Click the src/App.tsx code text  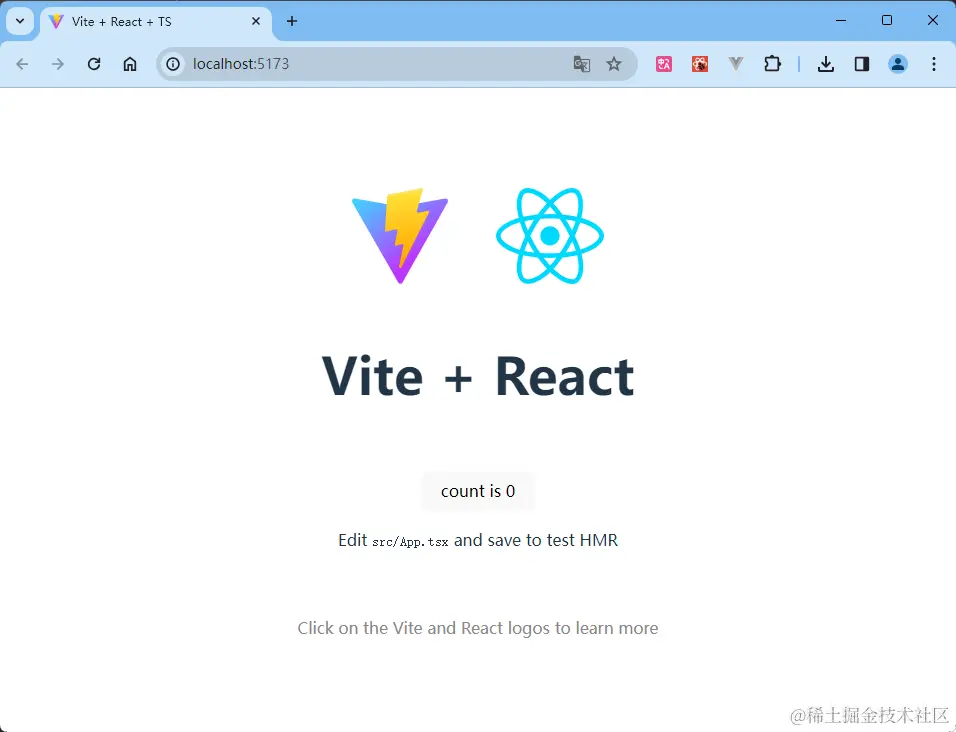[410, 542]
